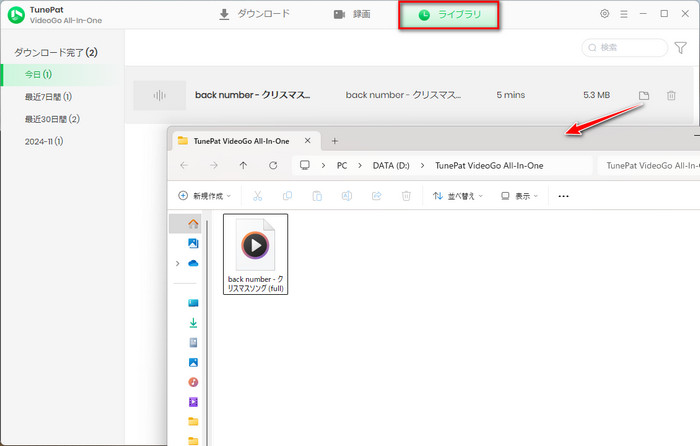Open Music in Explorer navigation pane

(x=193, y=382)
